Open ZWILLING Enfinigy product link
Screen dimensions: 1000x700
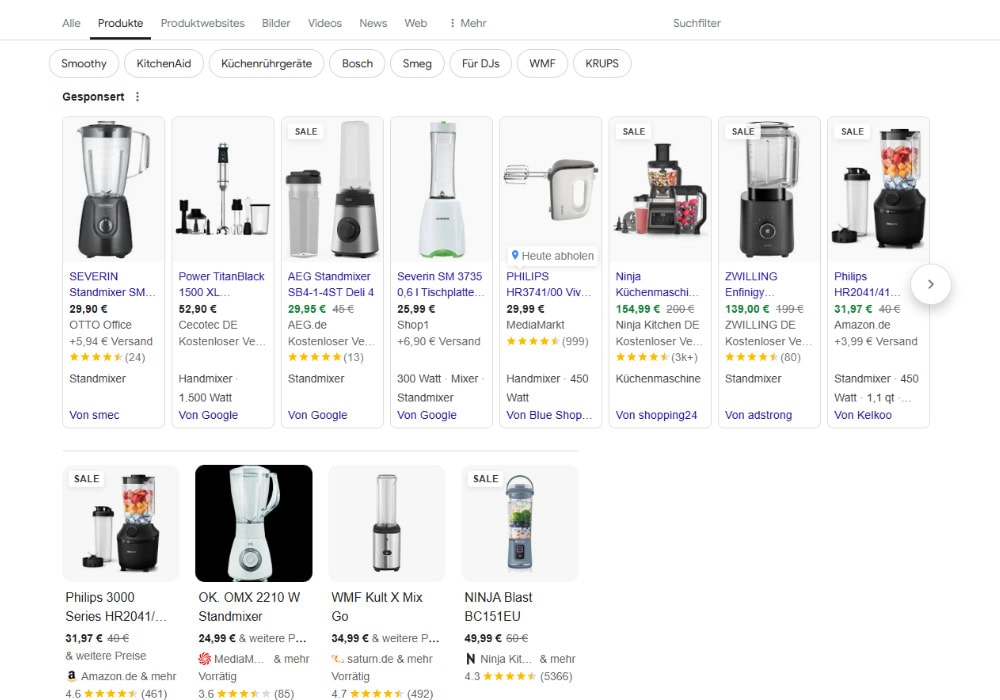tap(751, 284)
